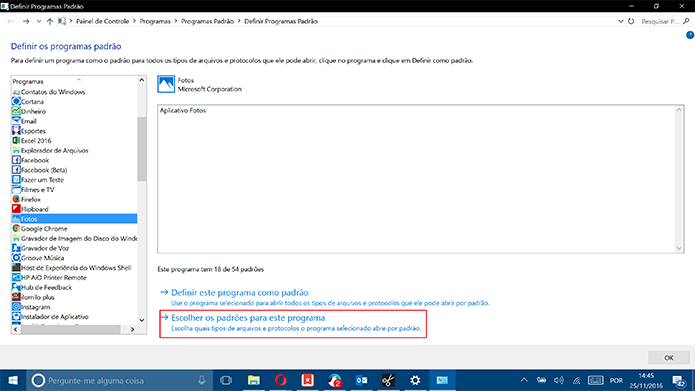Screen dimensions: 695x391
Task: Open File Explorer from the taskbar
Action: (x=254, y=380)
